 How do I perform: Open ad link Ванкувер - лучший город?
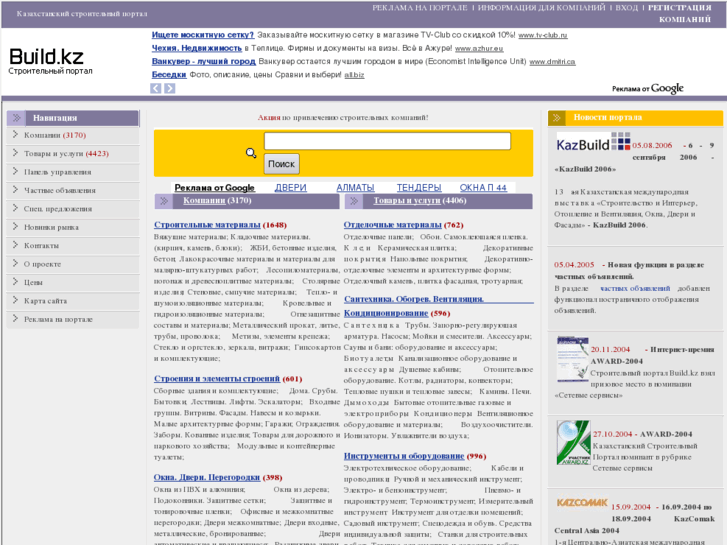[x=204, y=62]
